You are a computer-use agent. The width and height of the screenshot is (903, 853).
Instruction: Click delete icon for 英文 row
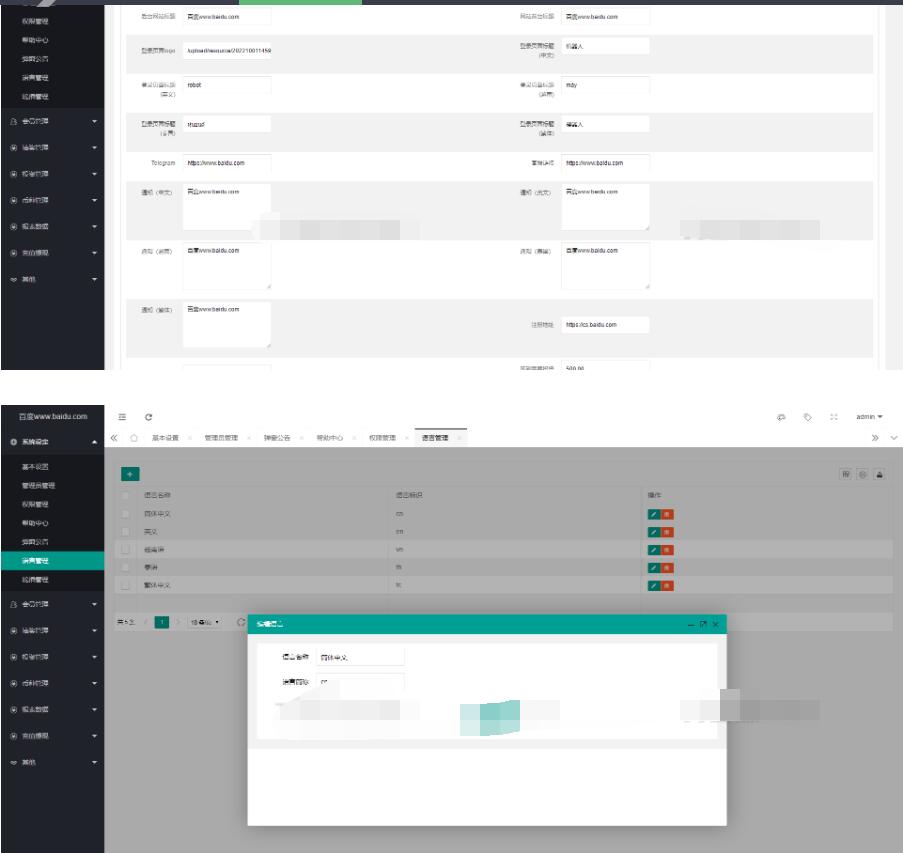(667, 531)
